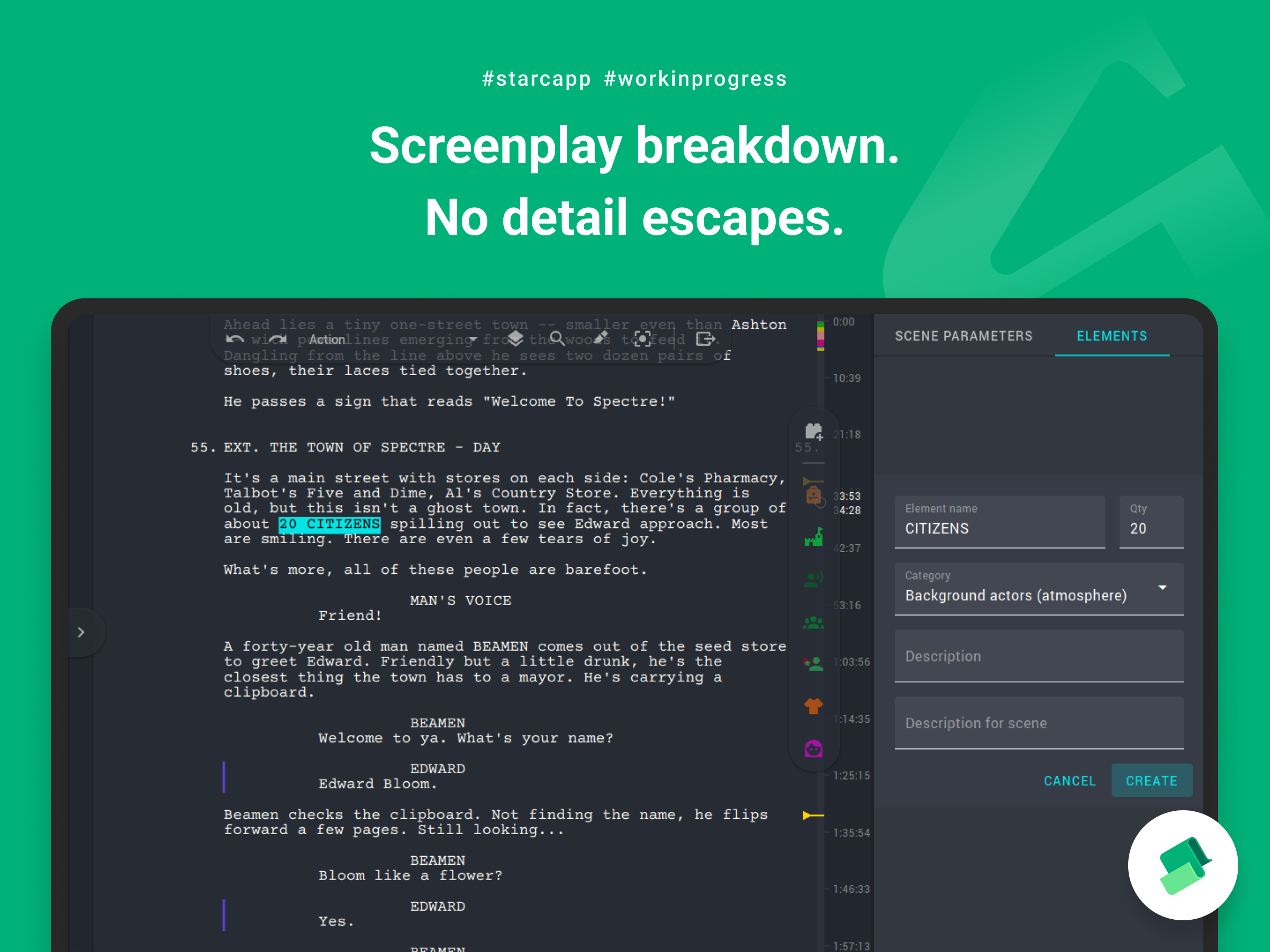Click the 42:37 timeline label
1270x952 pixels.
pyautogui.click(x=847, y=548)
